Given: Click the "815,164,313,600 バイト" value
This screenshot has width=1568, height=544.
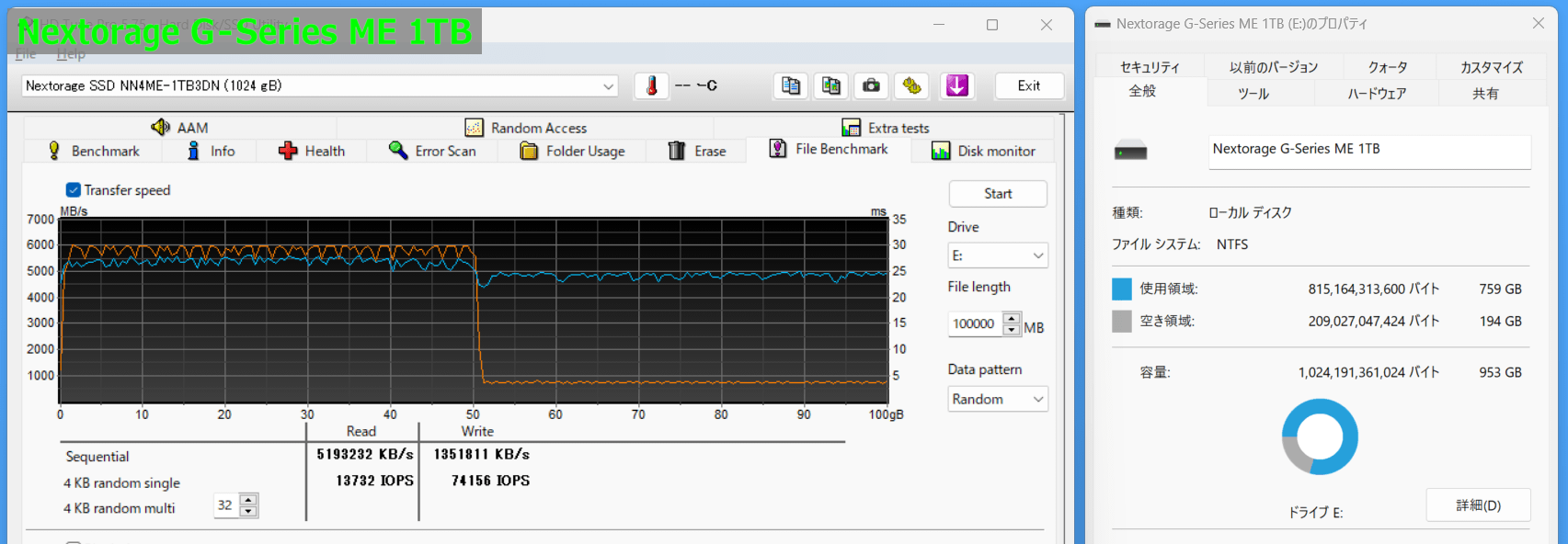Looking at the screenshot, I should coord(1374,289).
